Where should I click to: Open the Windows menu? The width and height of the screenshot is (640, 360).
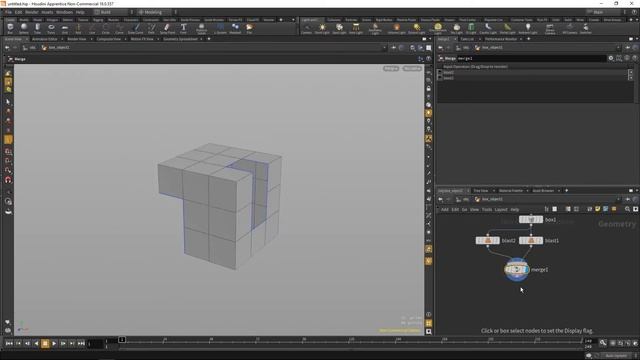[64, 12]
